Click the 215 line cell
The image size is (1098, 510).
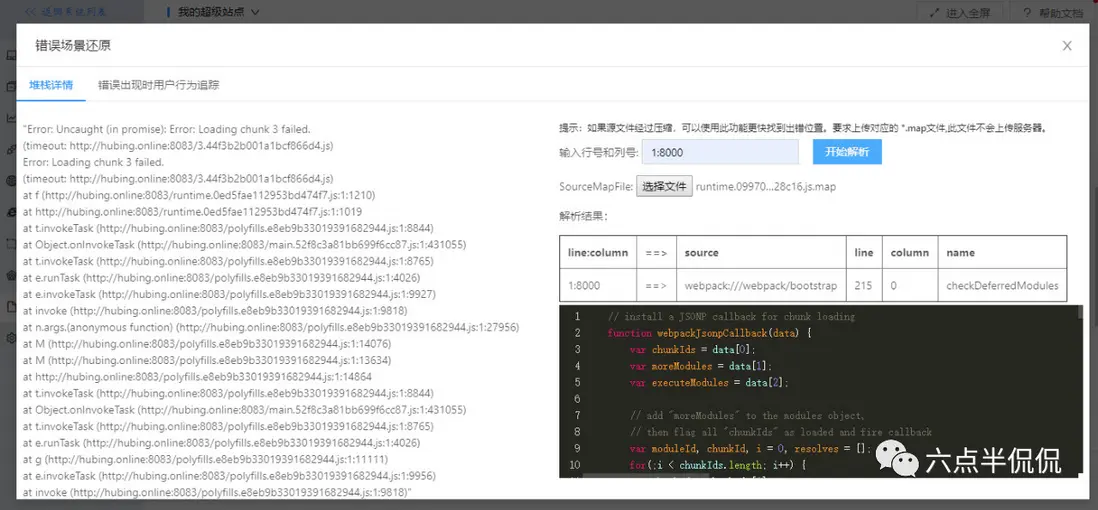864,286
